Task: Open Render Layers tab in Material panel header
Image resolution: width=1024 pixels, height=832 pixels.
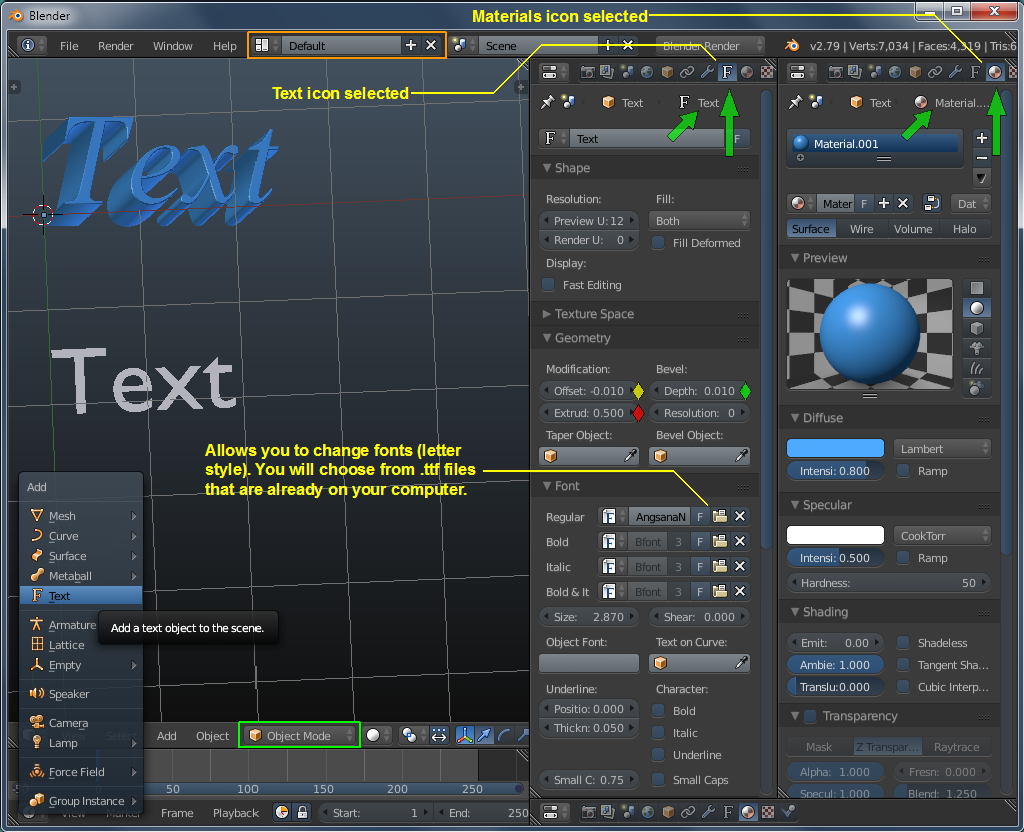Action: click(855, 72)
